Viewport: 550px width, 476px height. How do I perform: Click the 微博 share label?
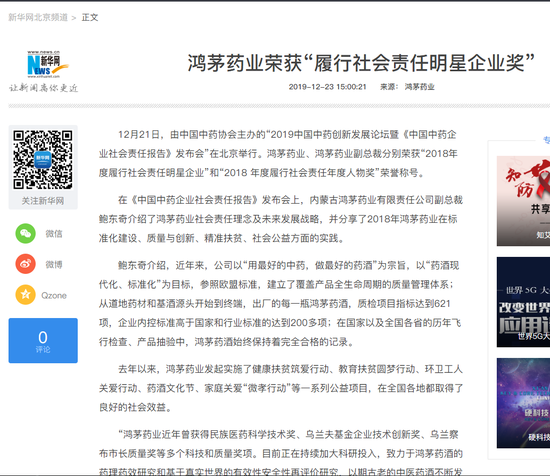pyautogui.click(x=54, y=264)
